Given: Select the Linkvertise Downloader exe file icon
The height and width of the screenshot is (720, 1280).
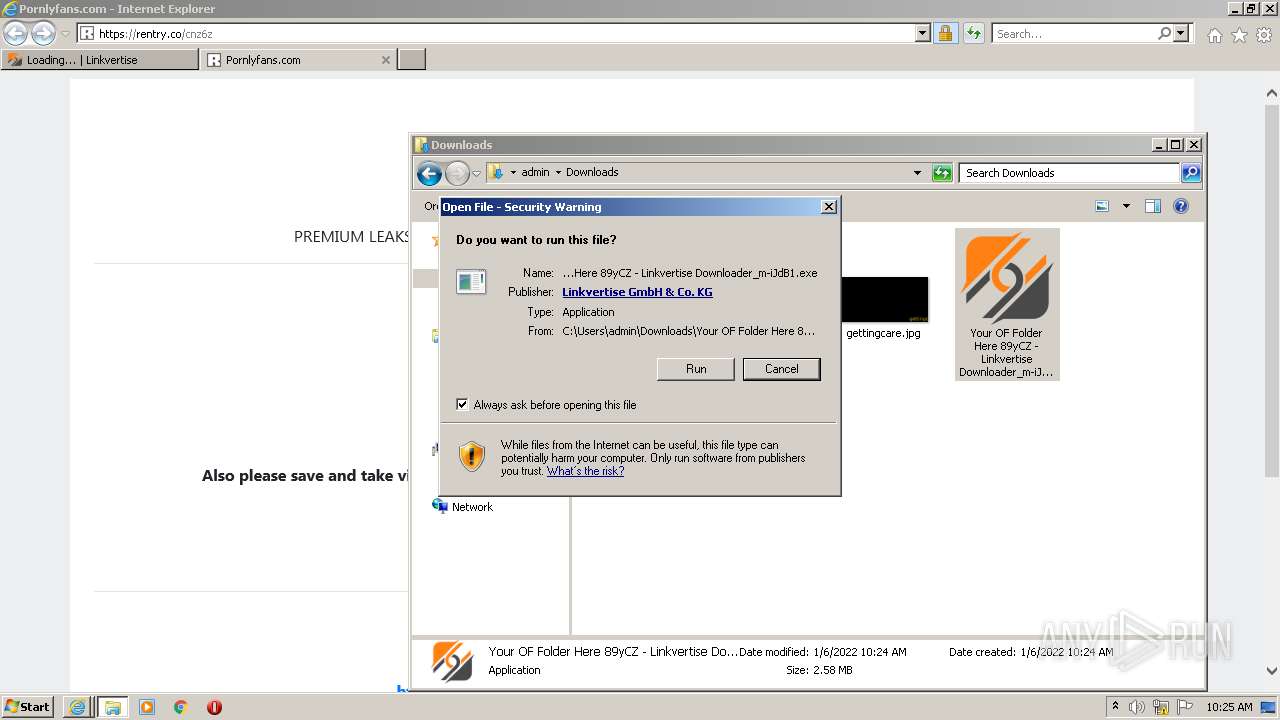Looking at the screenshot, I should [1007, 304].
